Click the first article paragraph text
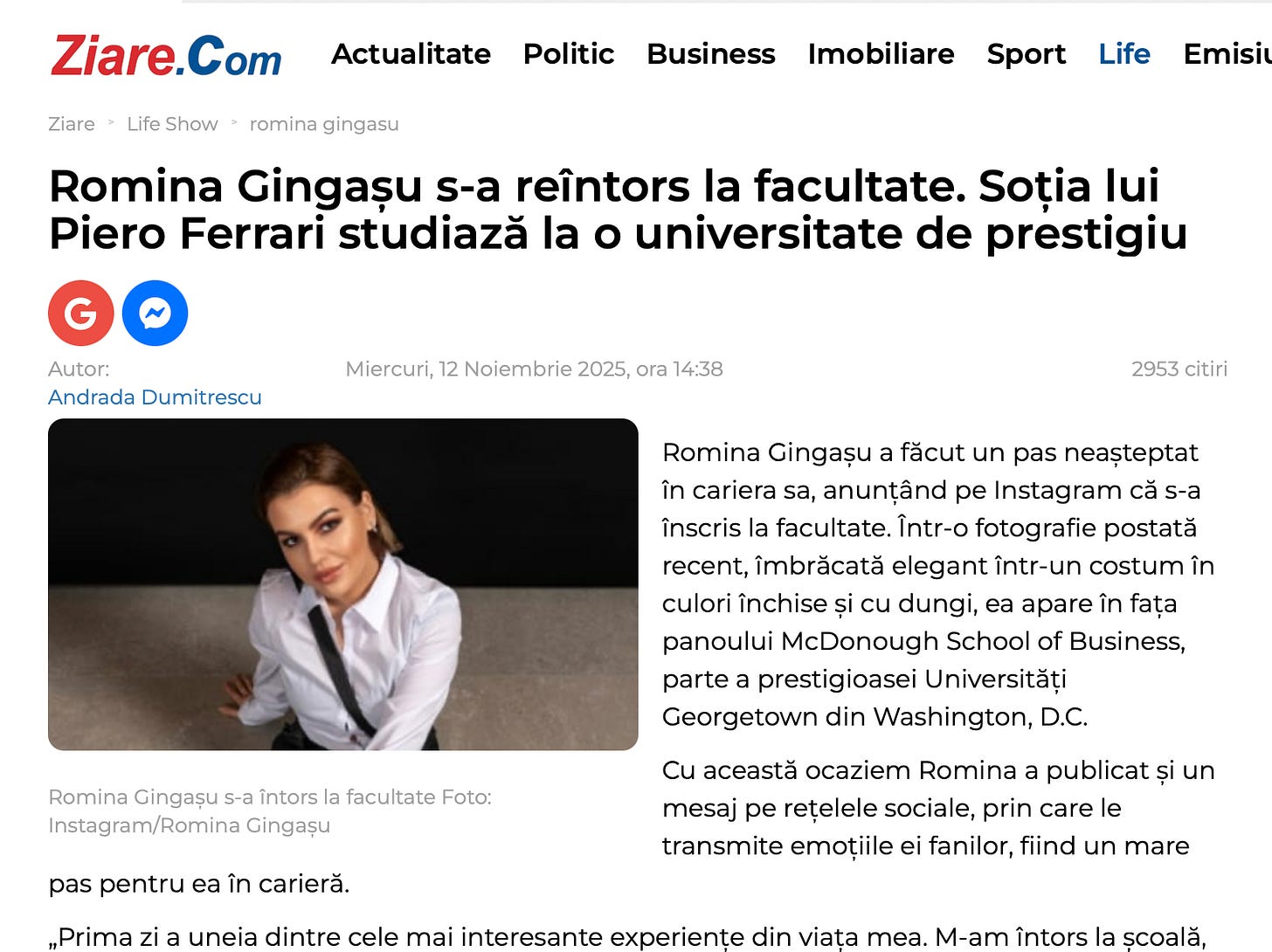The height and width of the screenshot is (952, 1272). pyautogui.click(x=938, y=584)
